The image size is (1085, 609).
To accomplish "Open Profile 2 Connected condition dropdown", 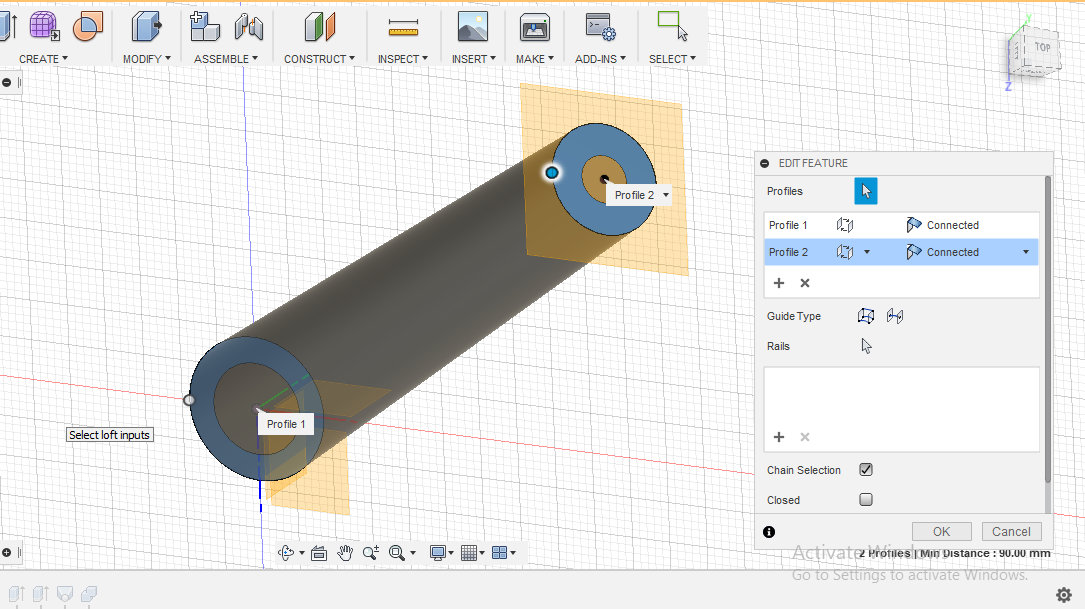I will (x=1025, y=252).
